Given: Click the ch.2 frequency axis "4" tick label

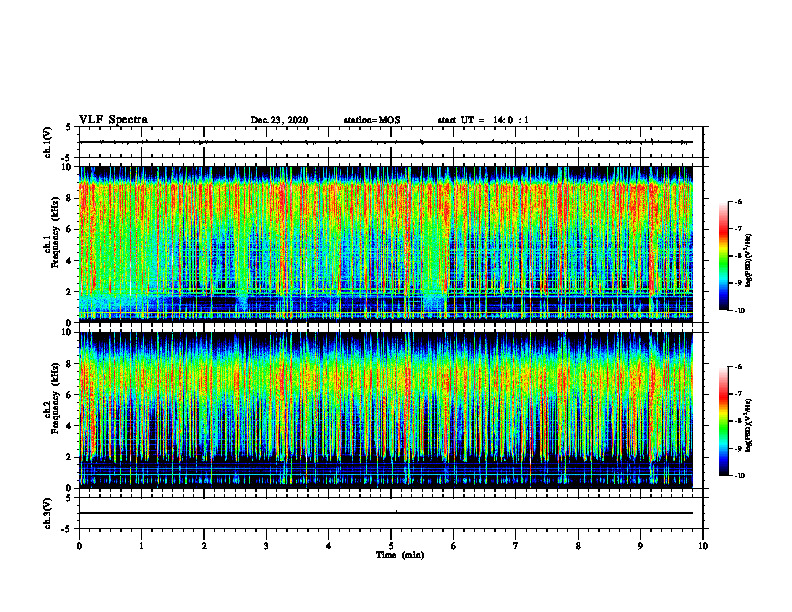Looking at the screenshot, I should pos(70,426).
